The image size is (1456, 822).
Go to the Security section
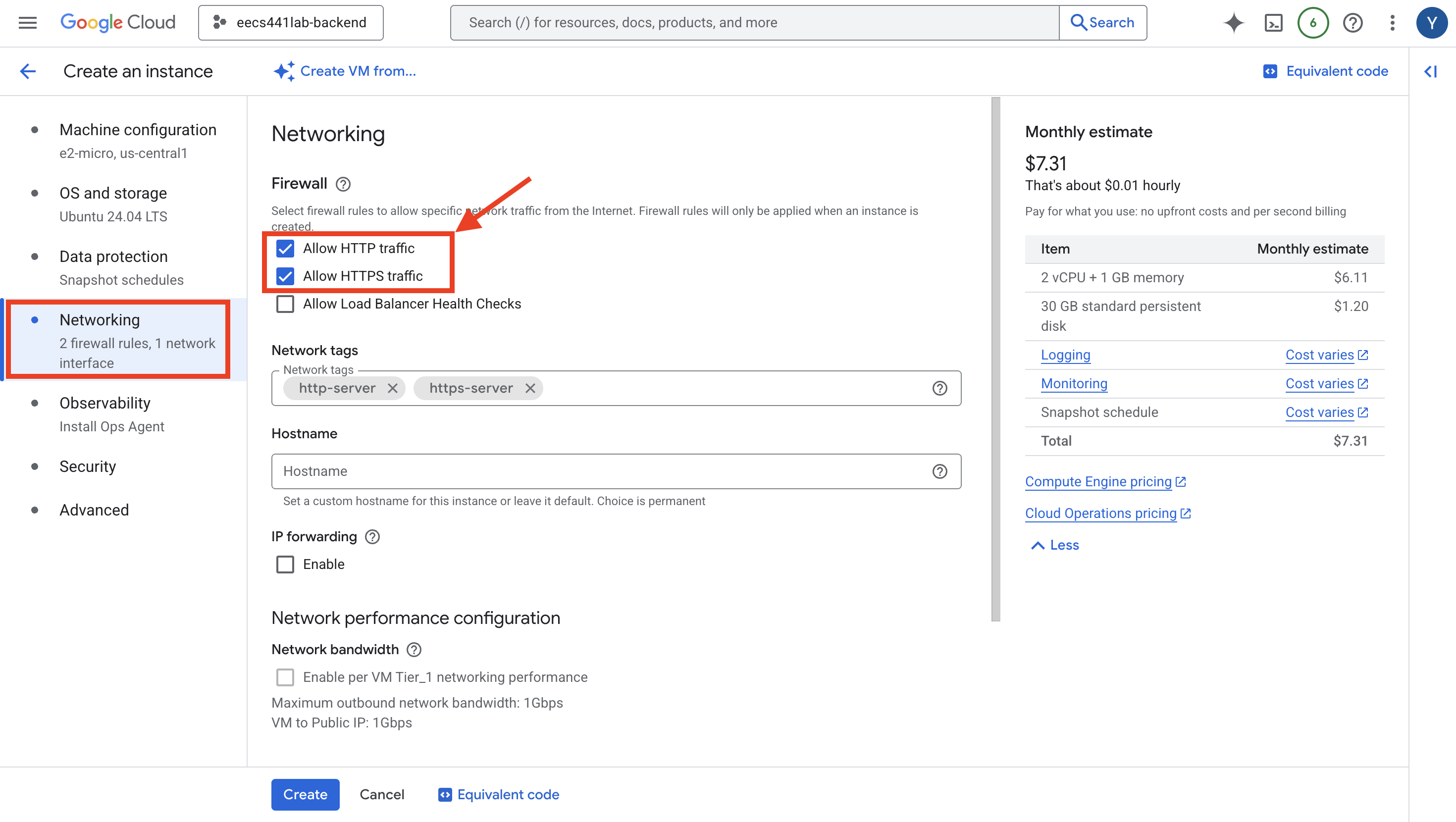(88, 466)
